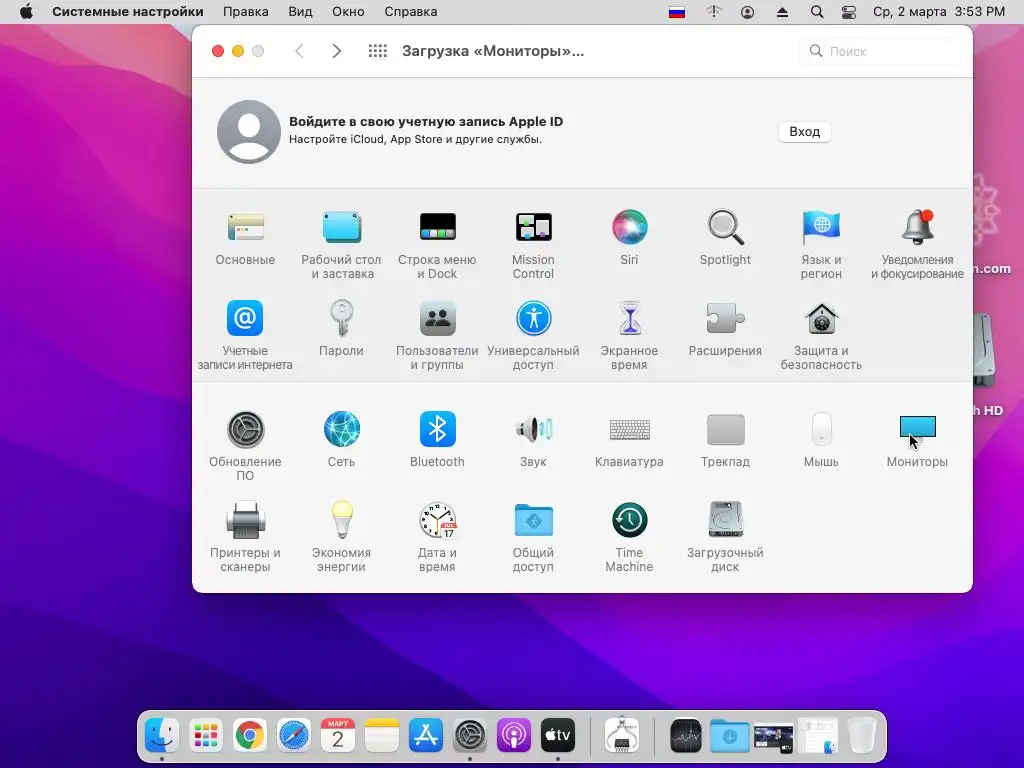
Task: Open the eject icon in the menu bar
Action: pos(782,12)
